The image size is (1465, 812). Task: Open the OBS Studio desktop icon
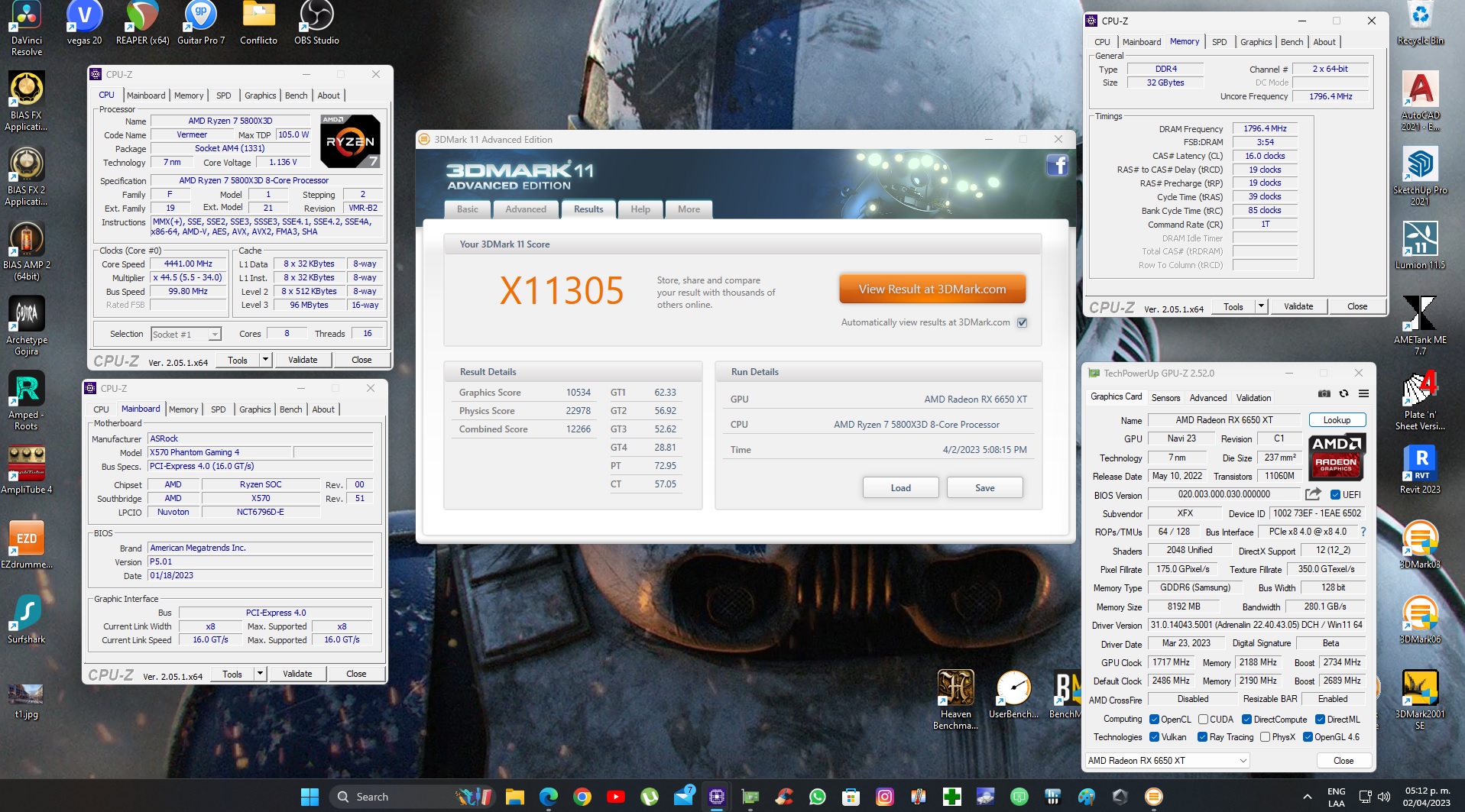pos(316,24)
